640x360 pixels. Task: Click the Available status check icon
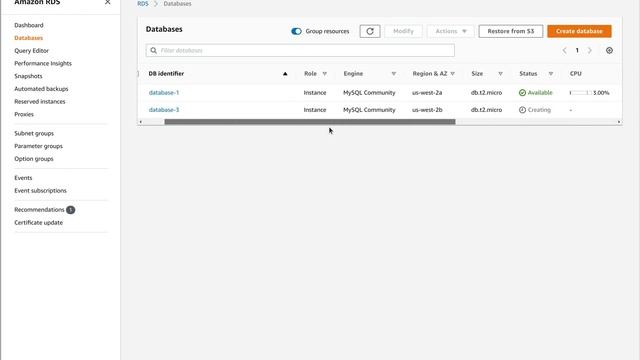coord(522,93)
